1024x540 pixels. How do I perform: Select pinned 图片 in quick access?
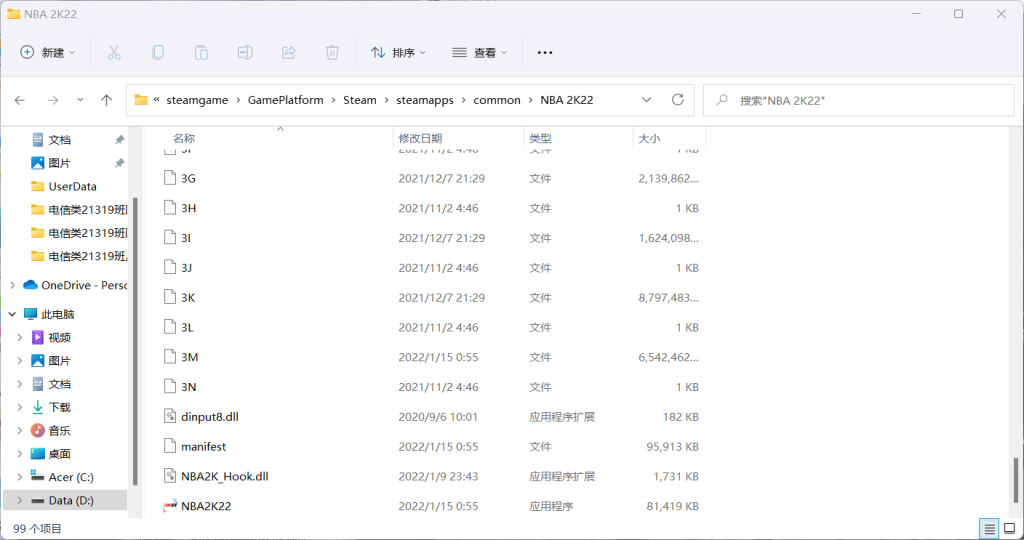[x=59, y=163]
